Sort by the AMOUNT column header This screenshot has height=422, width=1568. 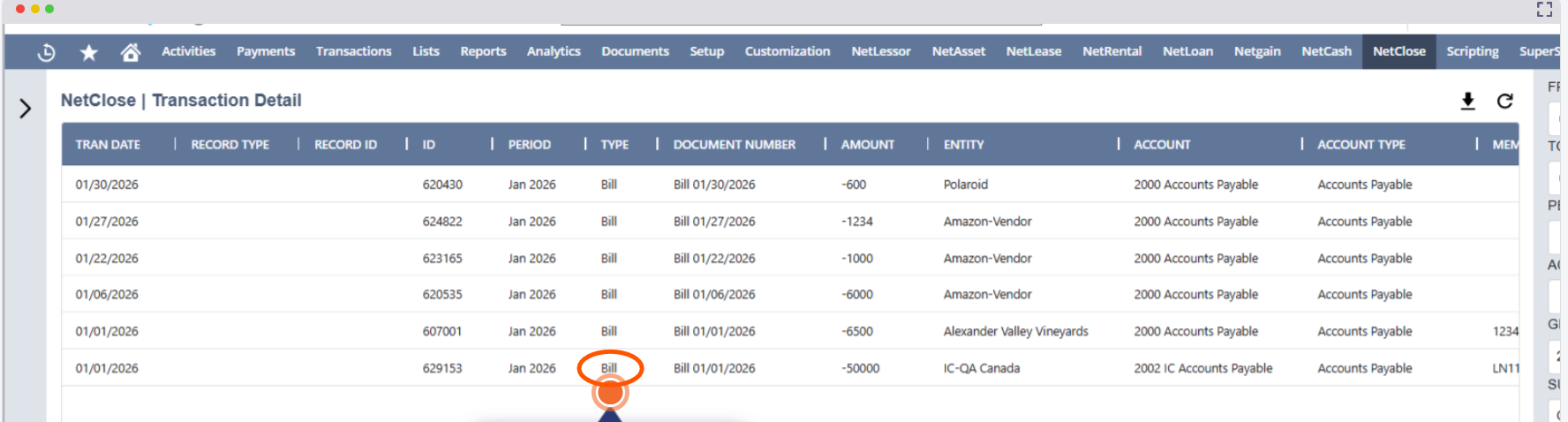click(x=867, y=145)
